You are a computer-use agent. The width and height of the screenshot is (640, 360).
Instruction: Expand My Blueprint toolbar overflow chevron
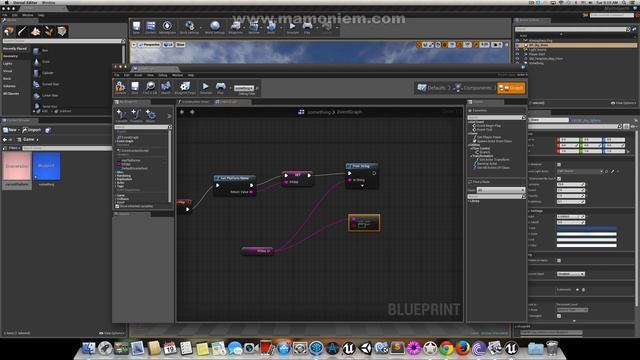pyautogui.click(x=169, y=116)
